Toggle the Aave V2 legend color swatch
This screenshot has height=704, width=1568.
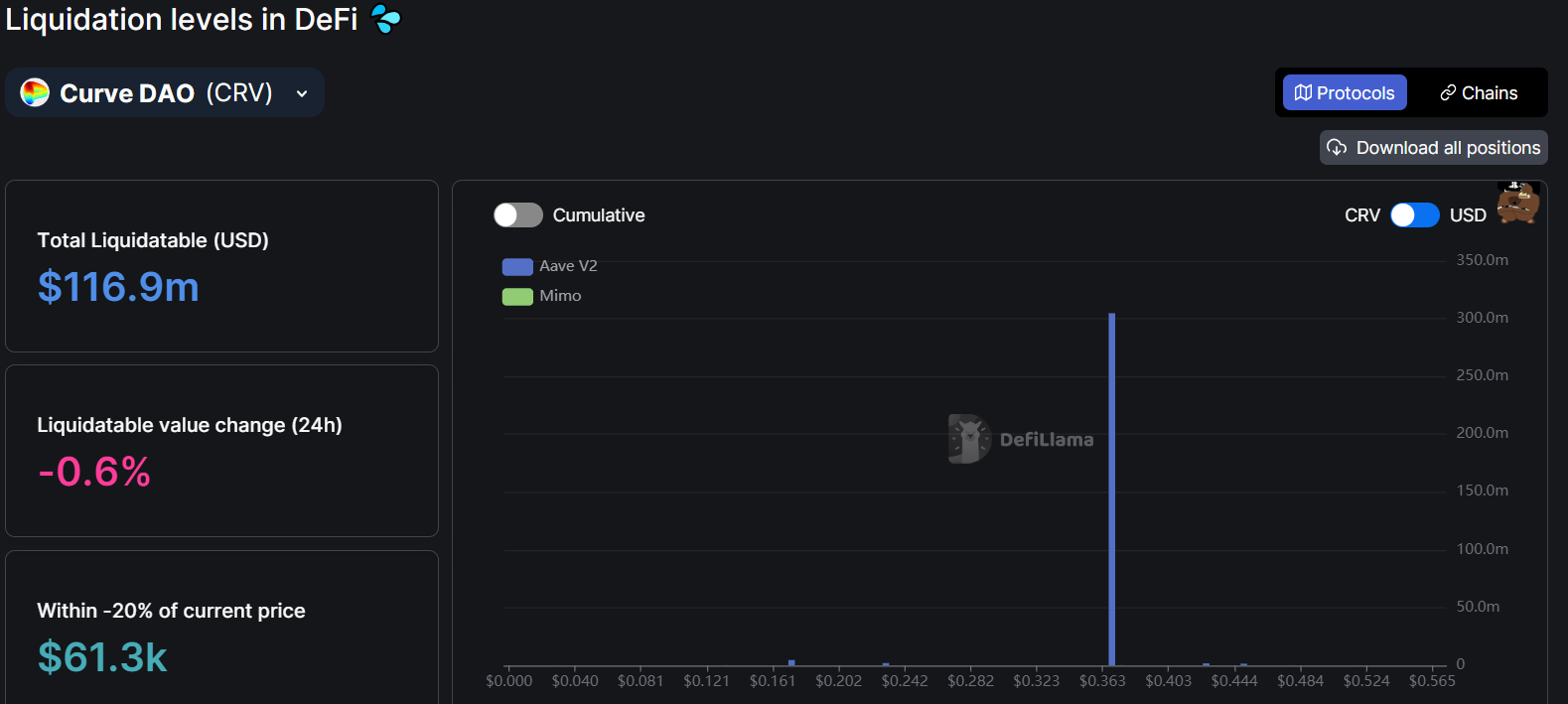tap(517, 266)
